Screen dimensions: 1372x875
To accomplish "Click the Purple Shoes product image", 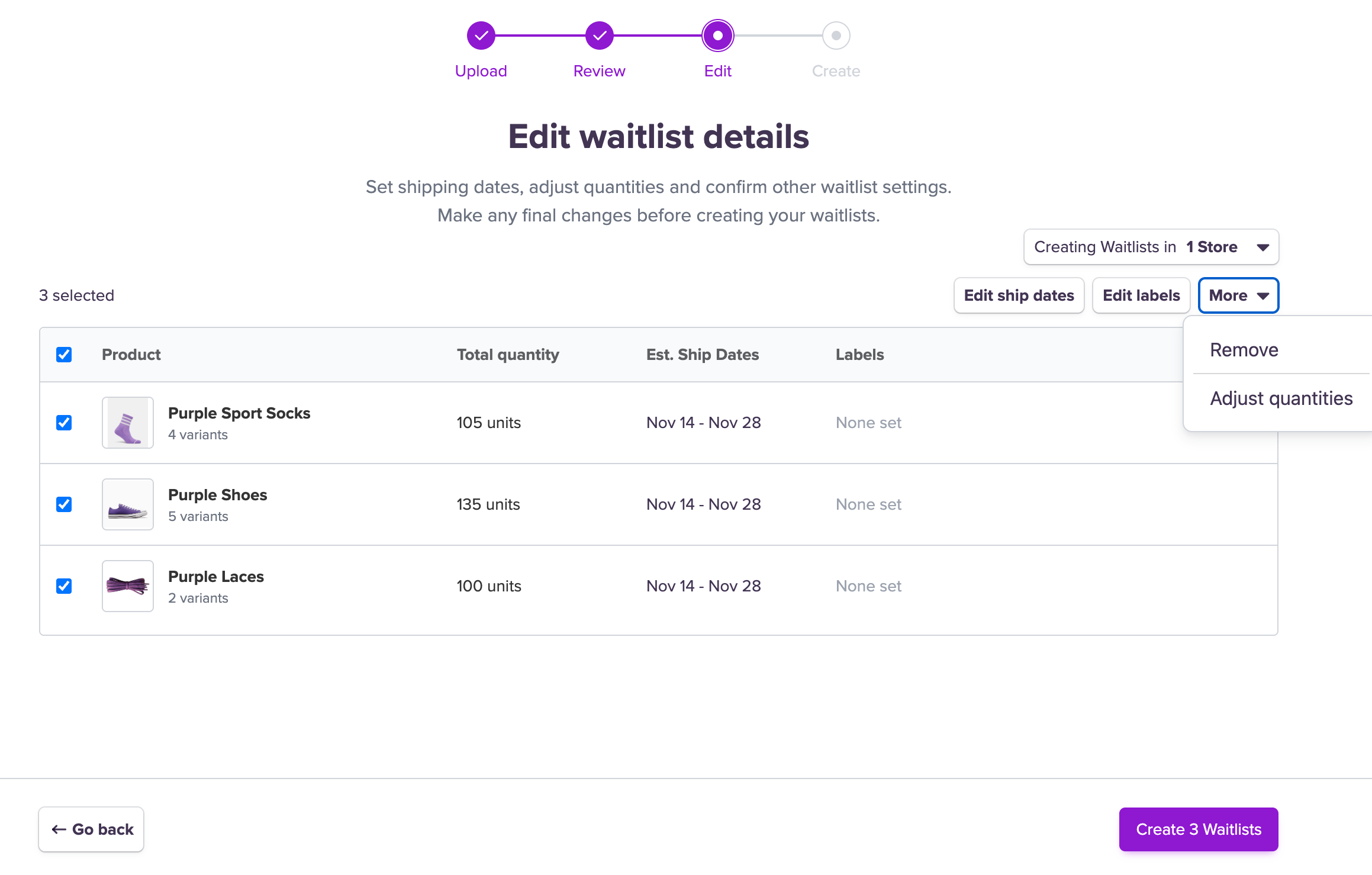I will click(127, 504).
